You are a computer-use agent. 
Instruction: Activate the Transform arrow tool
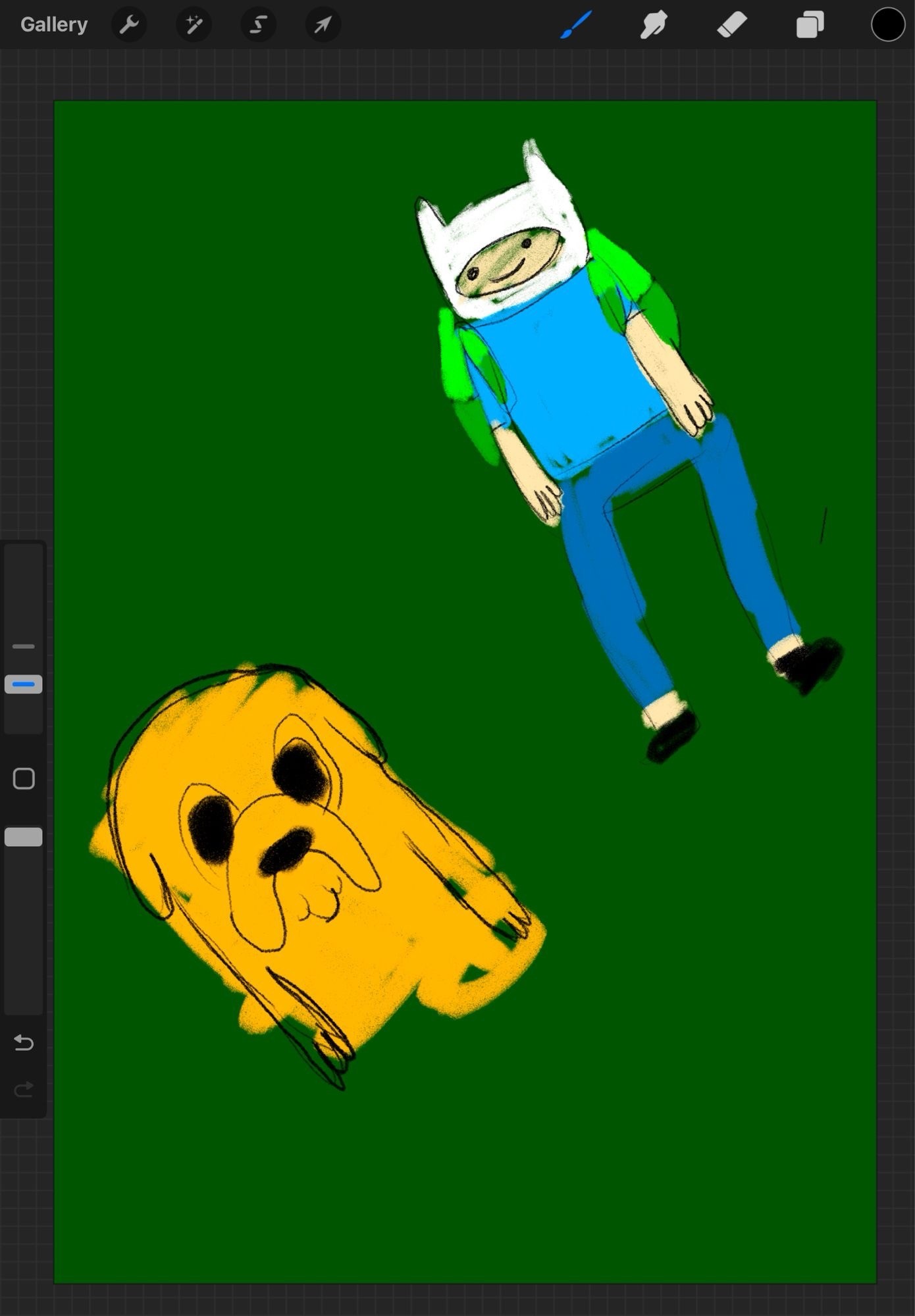323,25
